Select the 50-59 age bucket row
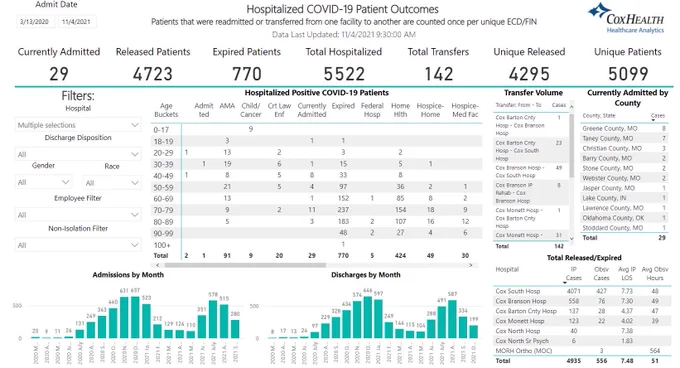680x368 pixels. [x=317, y=187]
